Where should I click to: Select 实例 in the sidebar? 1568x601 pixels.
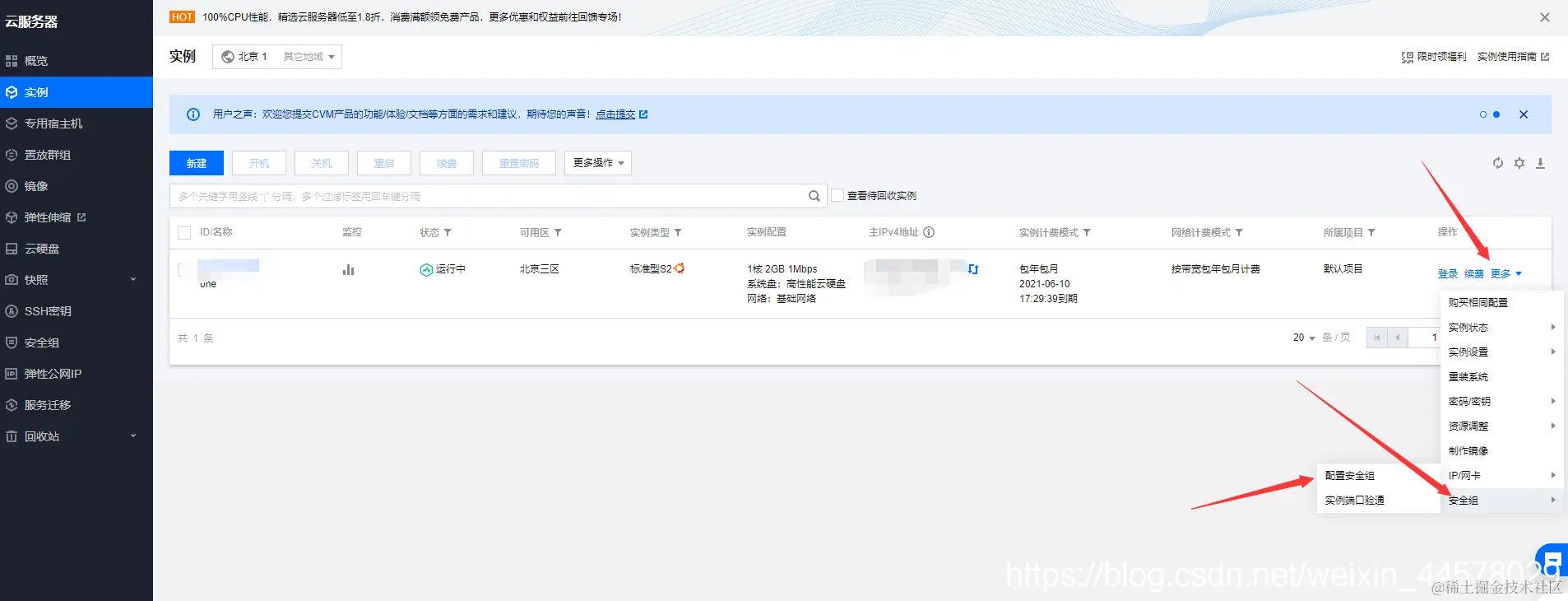click(x=77, y=92)
